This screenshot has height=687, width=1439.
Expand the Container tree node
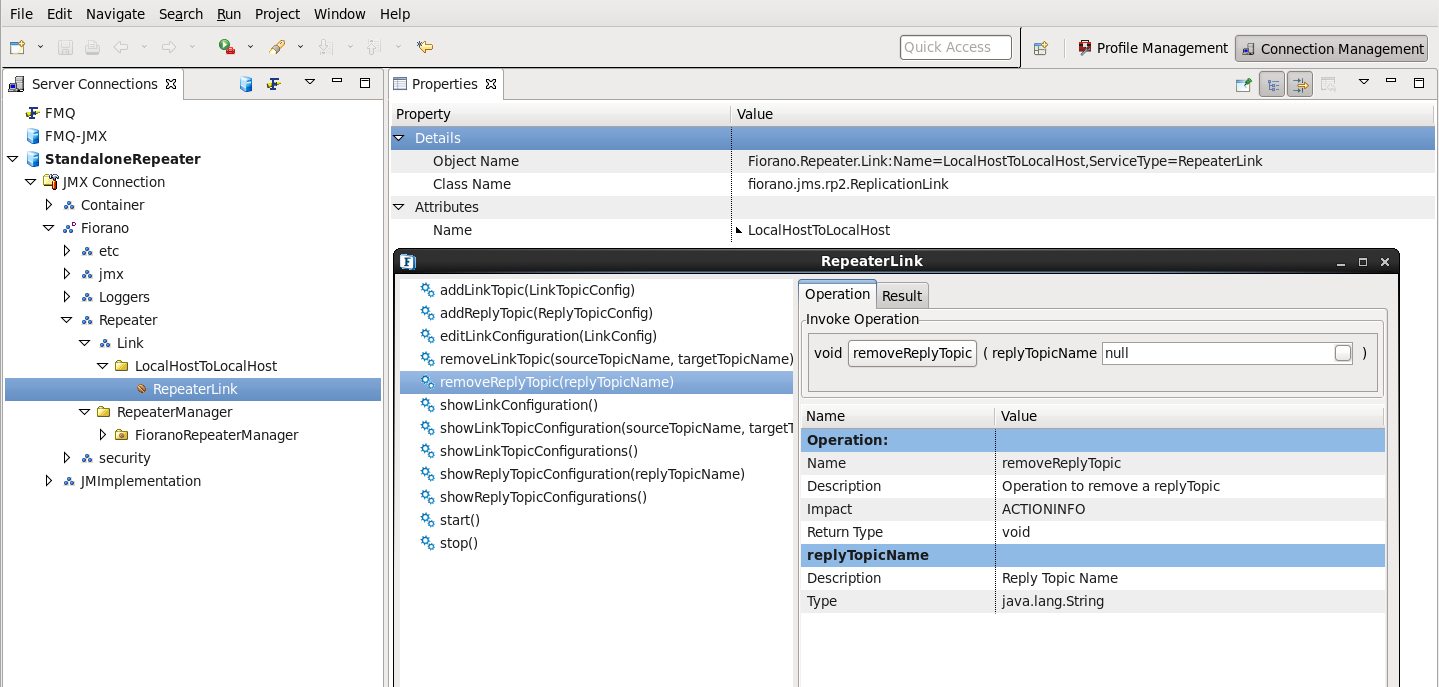(x=48, y=205)
